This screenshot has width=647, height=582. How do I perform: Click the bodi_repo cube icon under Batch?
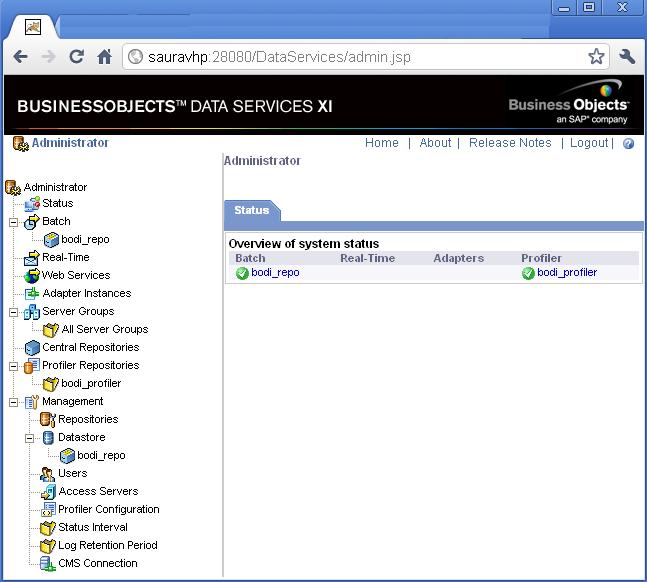pos(51,240)
